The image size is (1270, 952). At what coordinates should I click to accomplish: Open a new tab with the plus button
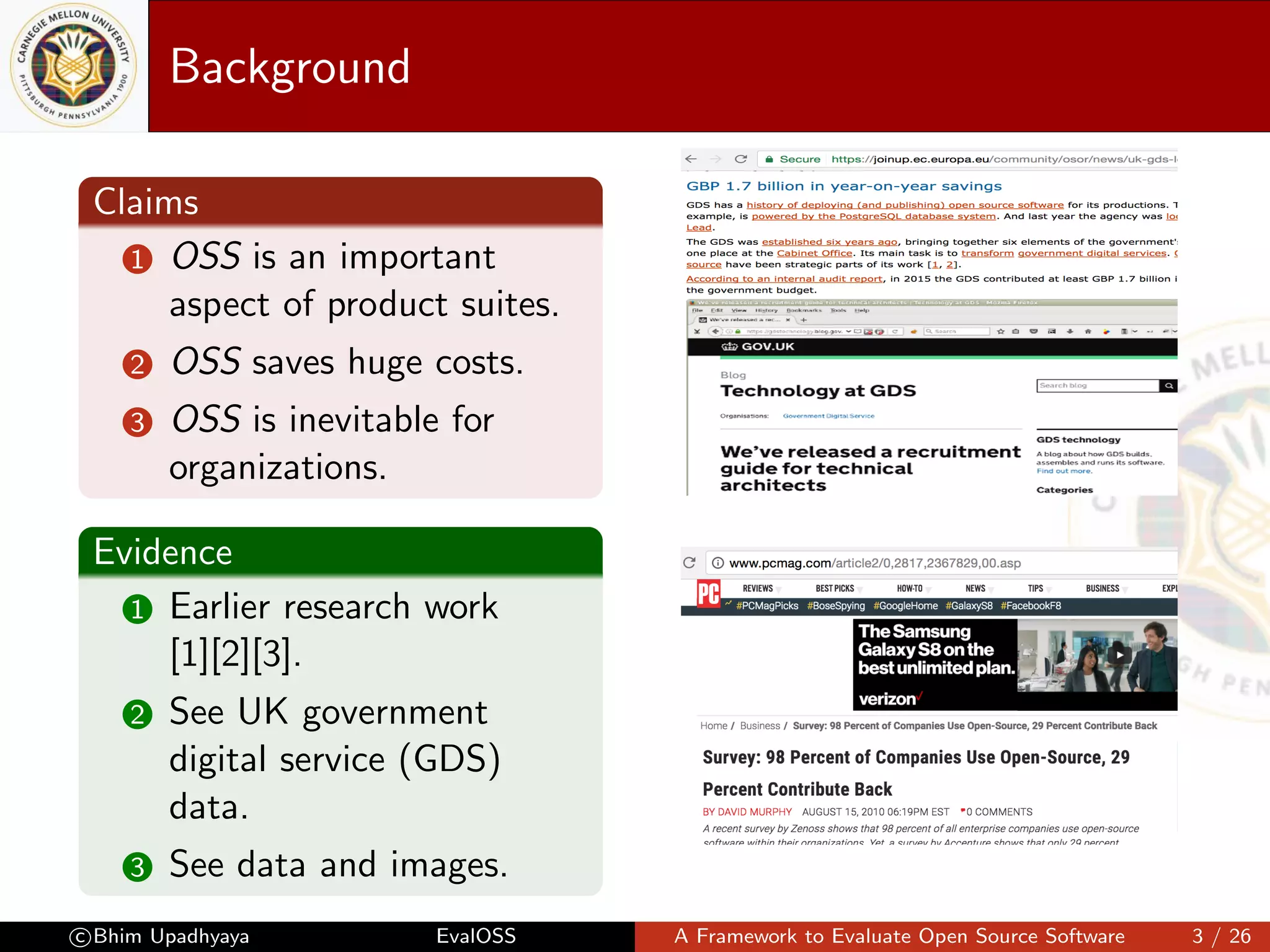[x=804, y=320]
